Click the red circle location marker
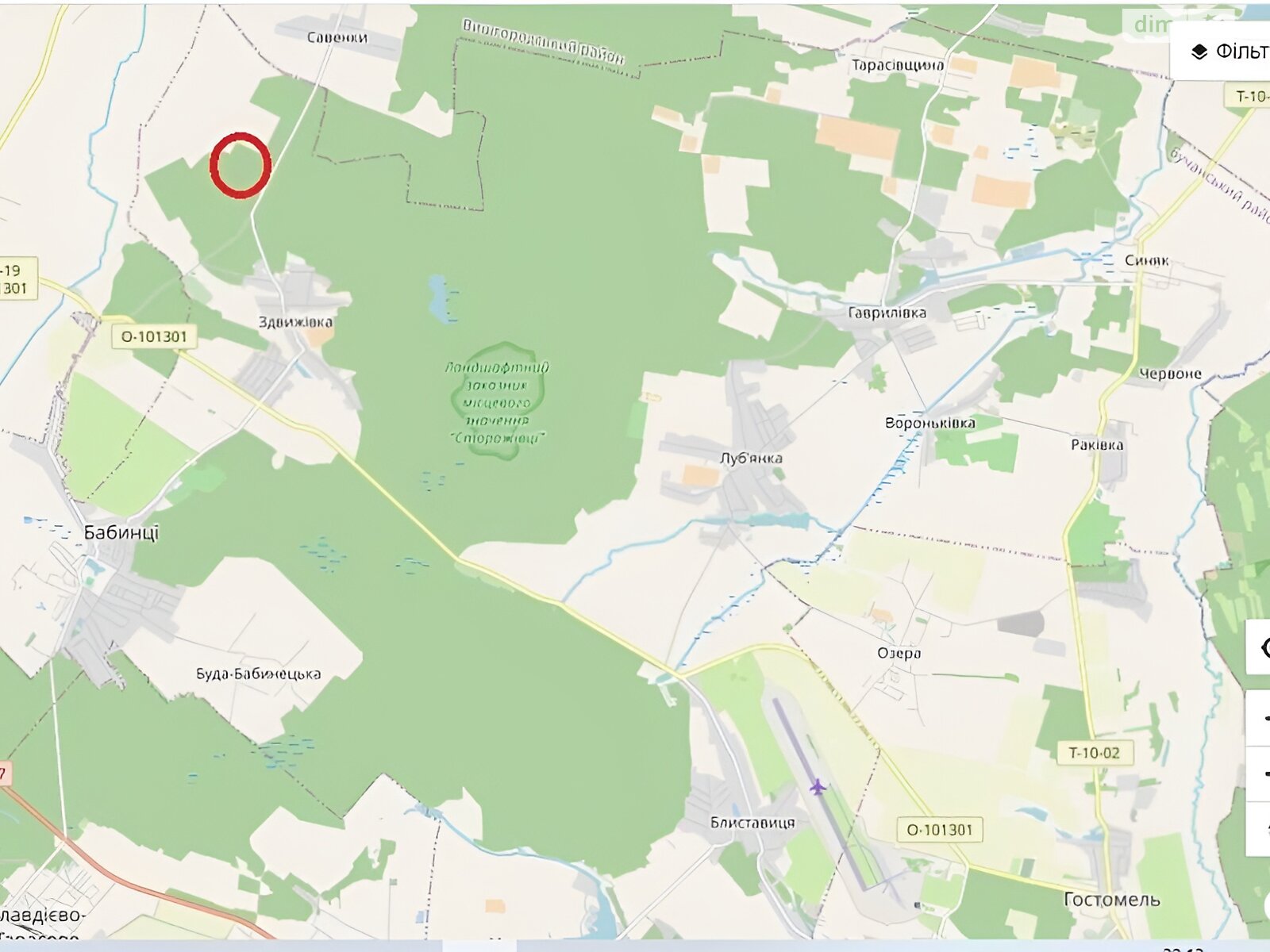 [x=241, y=165]
